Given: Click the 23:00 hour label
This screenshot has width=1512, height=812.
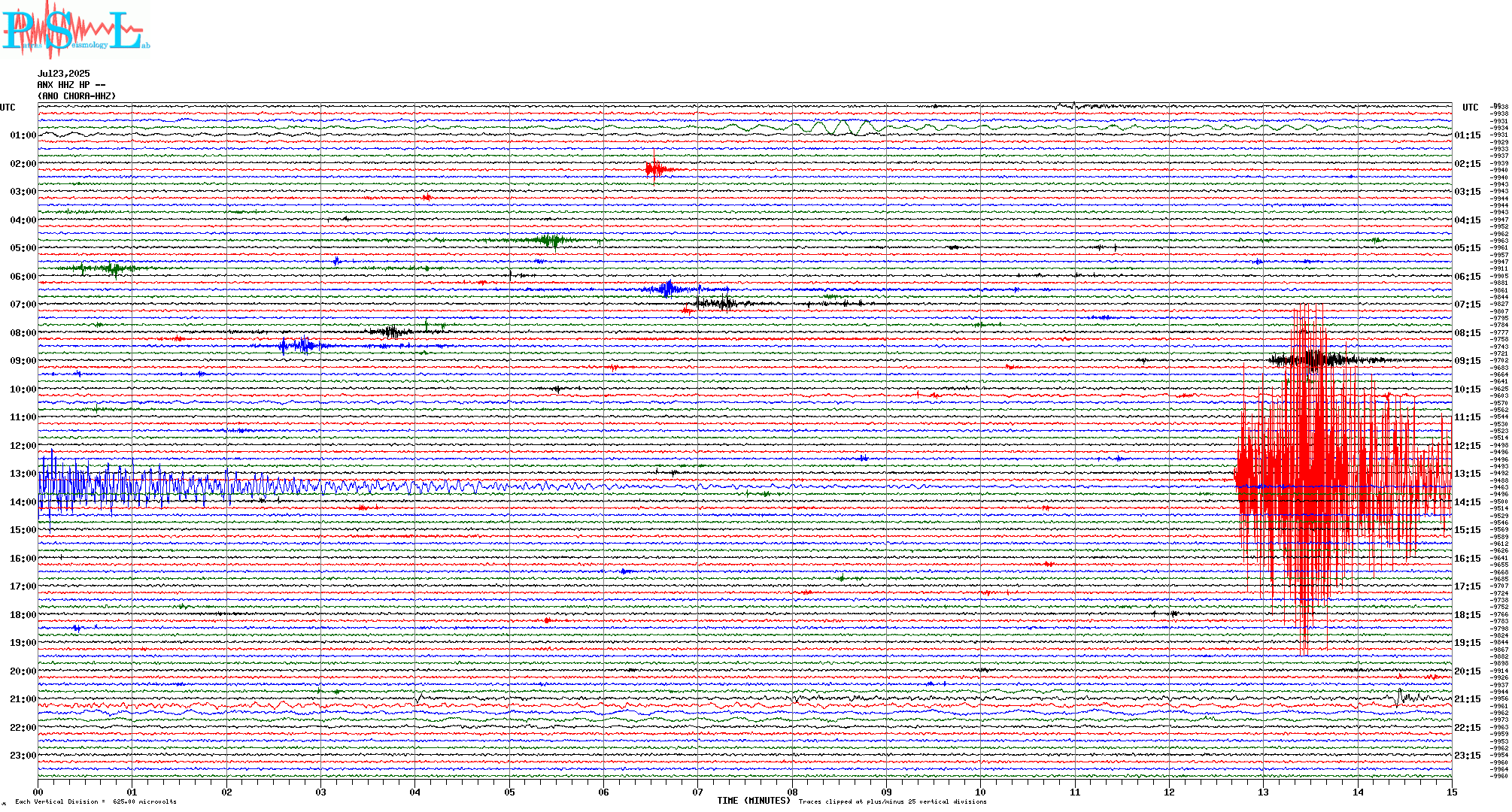Looking at the screenshot, I should pyautogui.click(x=23, y=756).
